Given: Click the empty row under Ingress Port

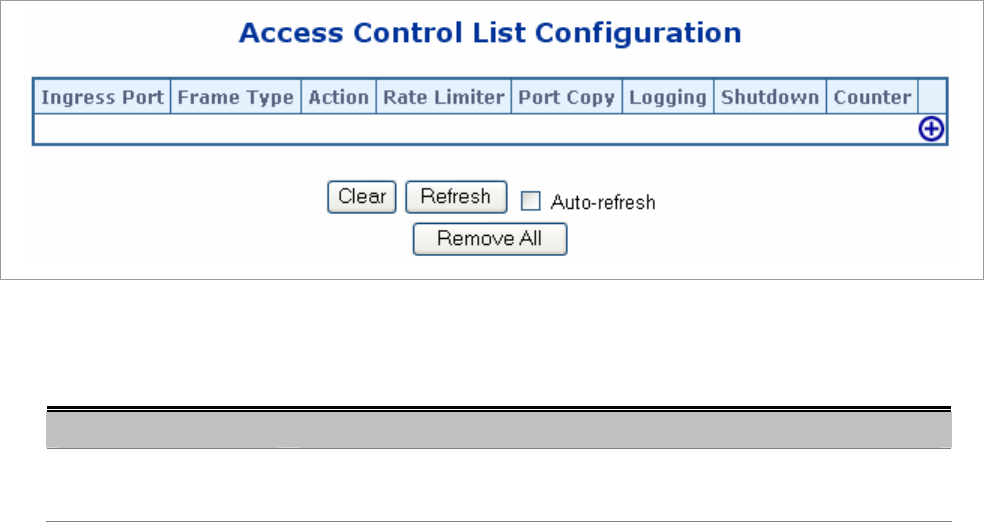Looking at the screenshot, I should pos(101,129).
